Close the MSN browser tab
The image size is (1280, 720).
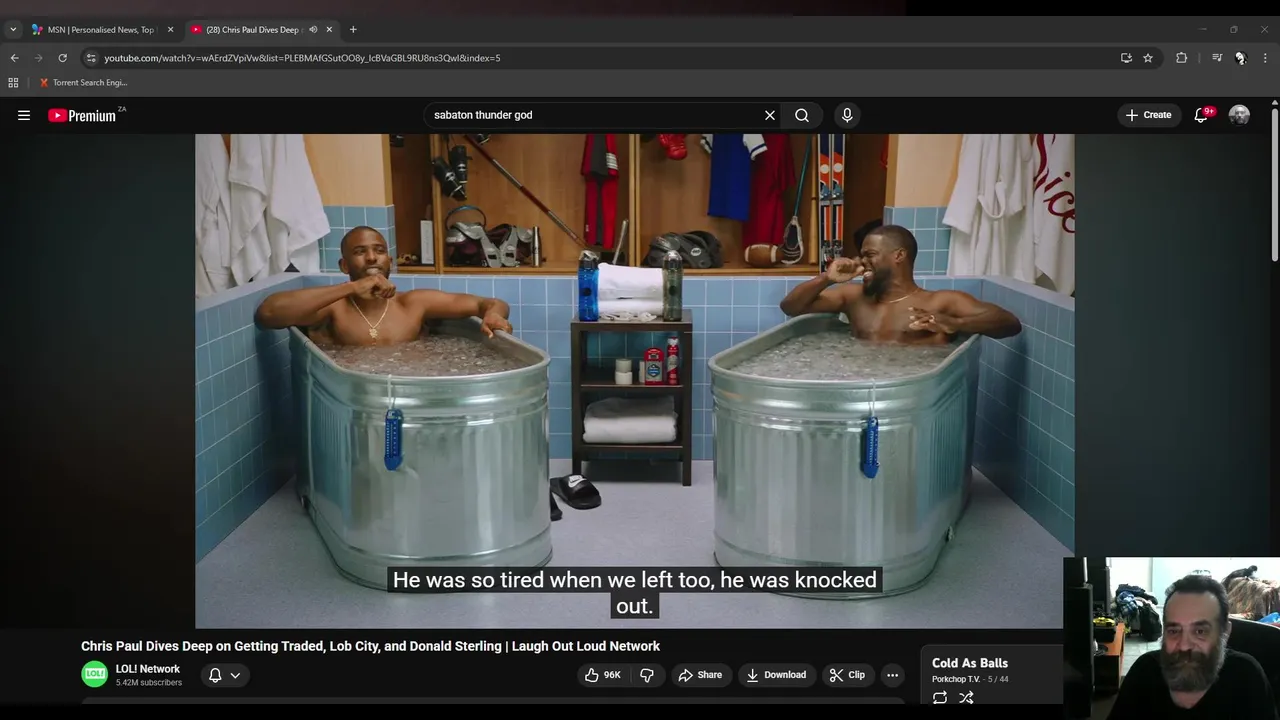(x=170, y=30)
